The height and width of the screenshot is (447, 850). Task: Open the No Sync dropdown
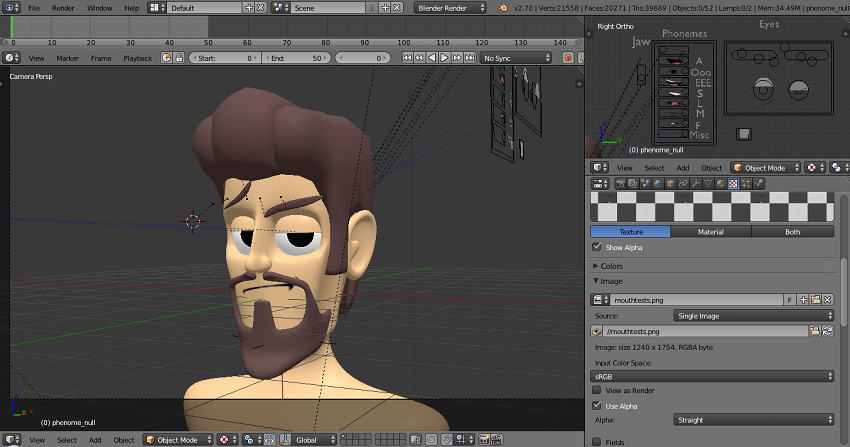[x=516, y=58]
